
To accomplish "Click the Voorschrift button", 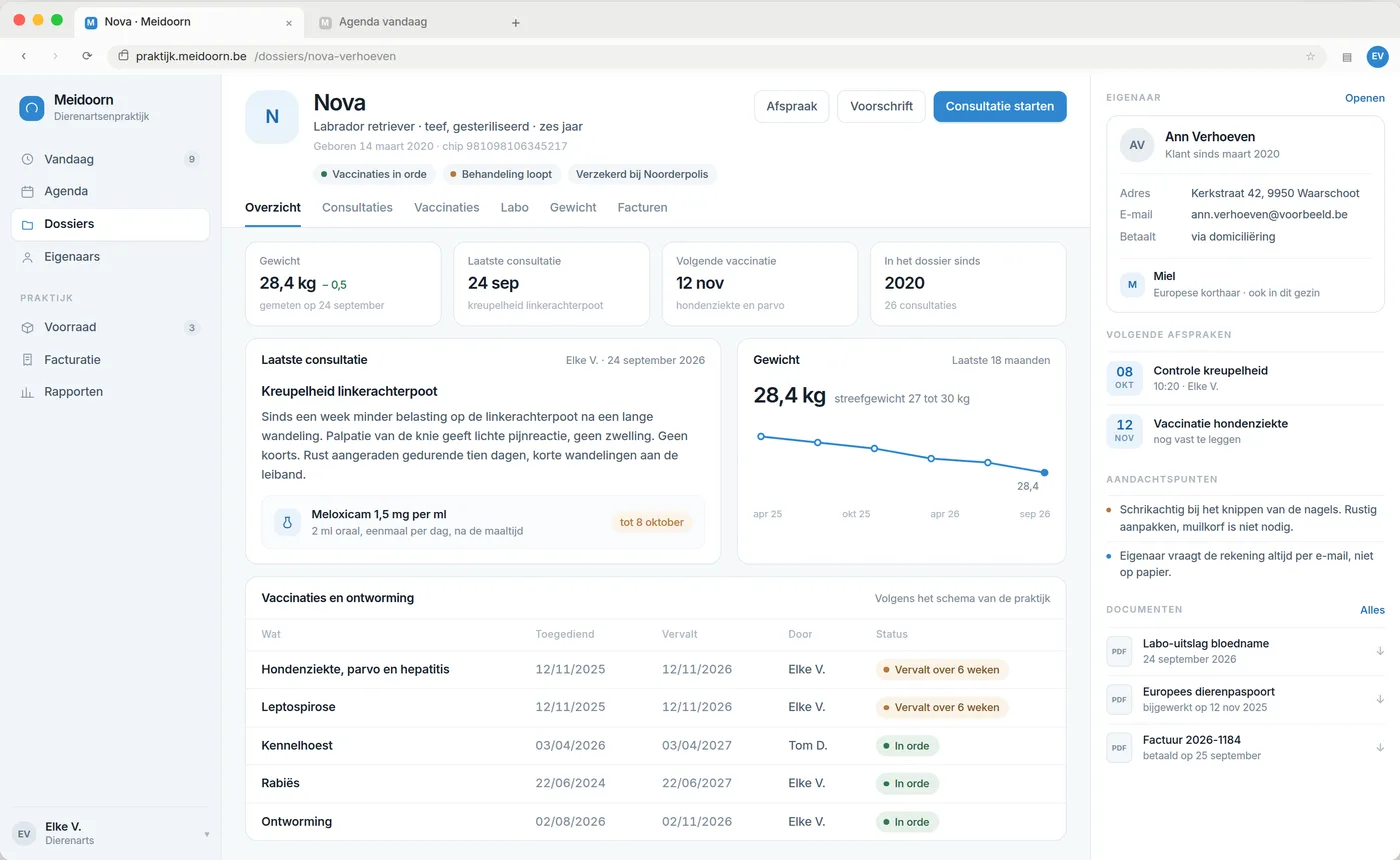I will pyautogui.click(x=881, y=106).
